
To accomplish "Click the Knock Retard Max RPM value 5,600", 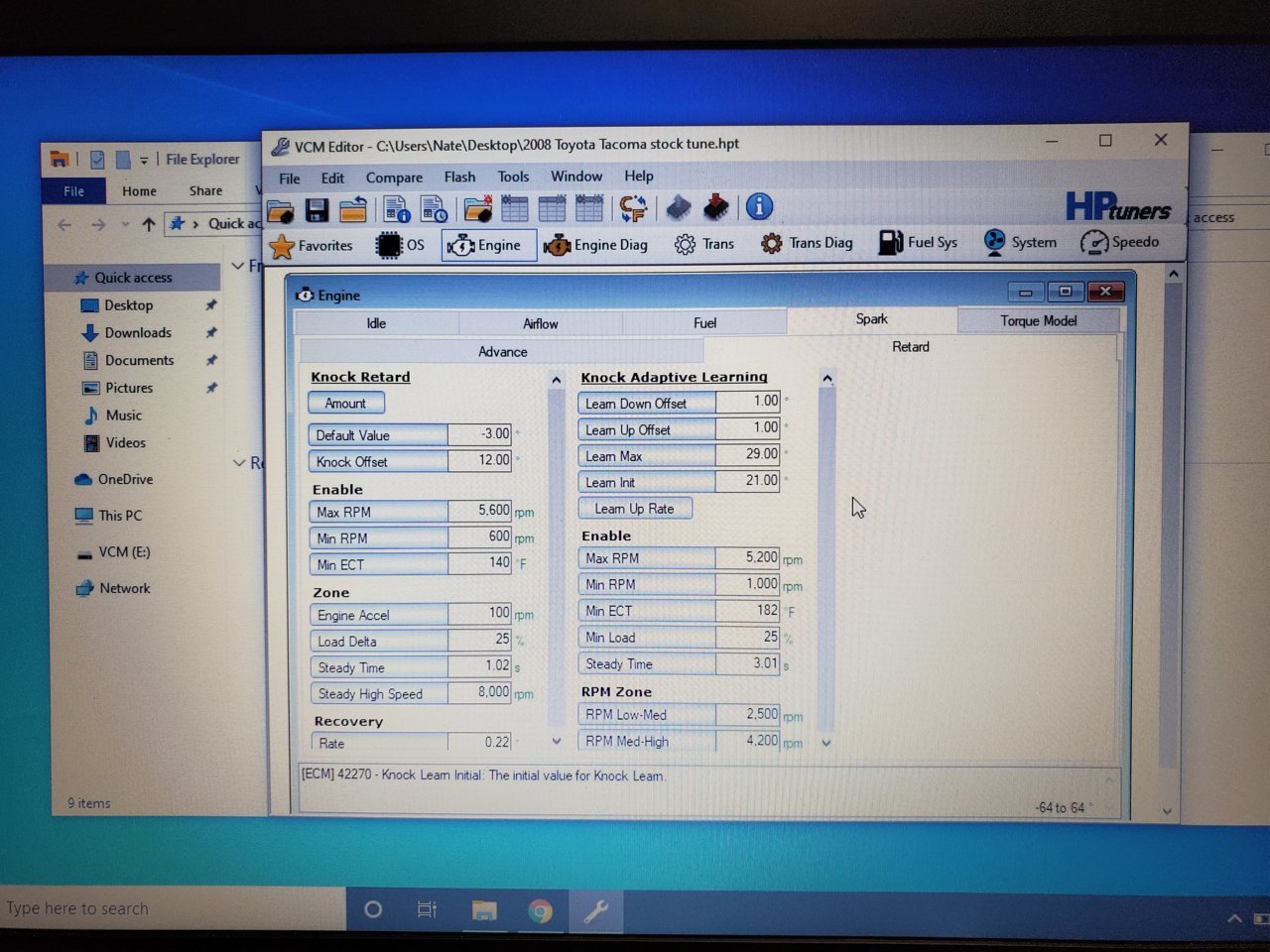I will (479, 511).
